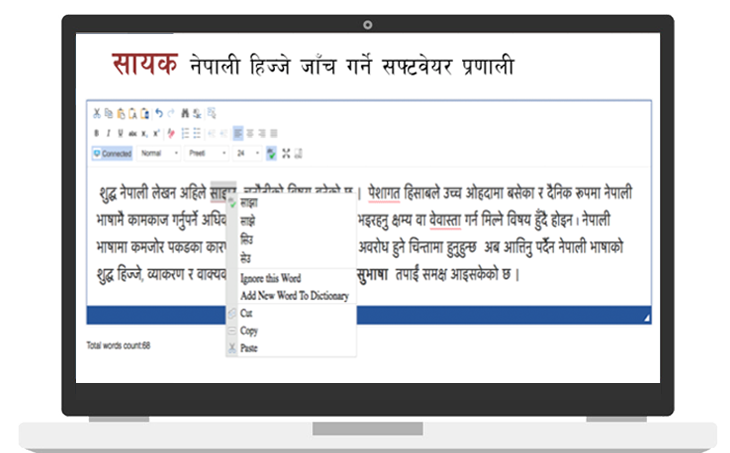This screenshot has height=453, width=730.
Task: Select Paste in the context menu
Action: [249, 348]
